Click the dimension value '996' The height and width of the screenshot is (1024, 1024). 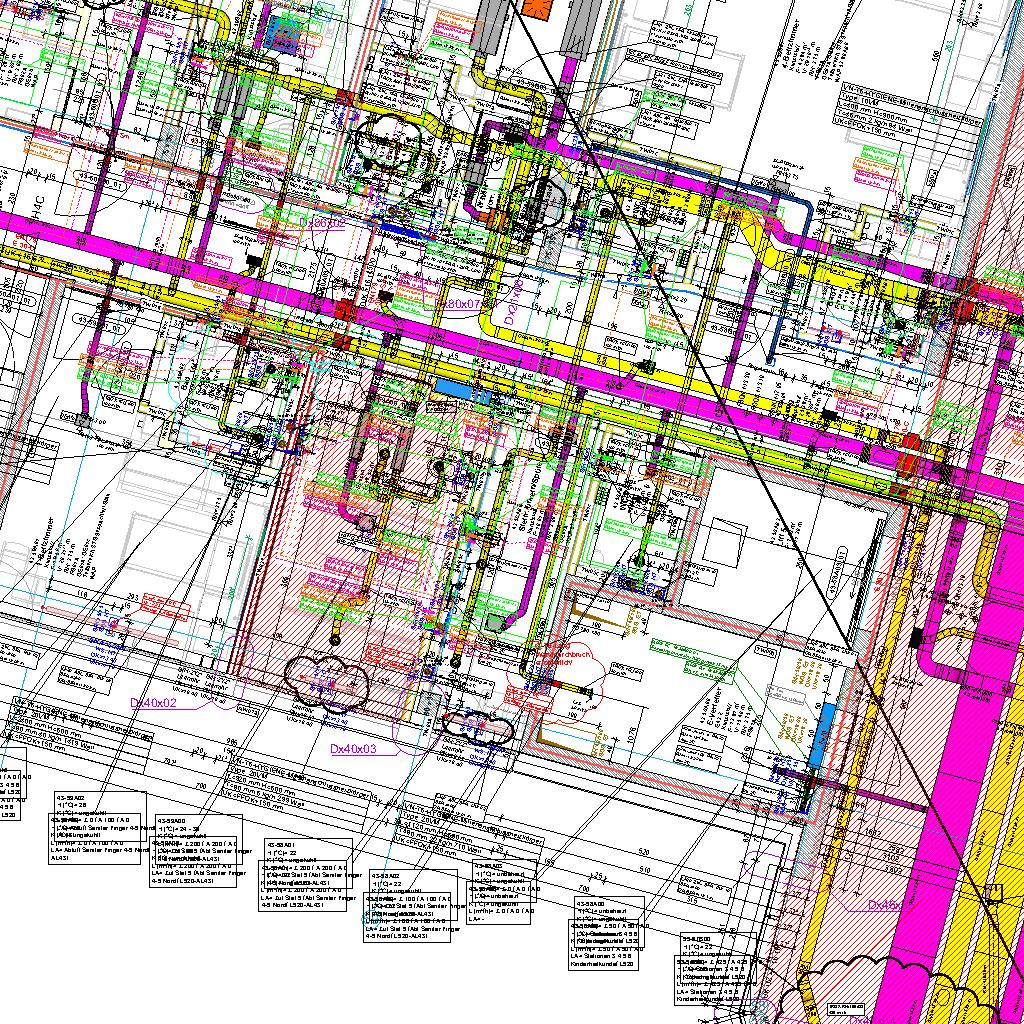coord(231,742)
